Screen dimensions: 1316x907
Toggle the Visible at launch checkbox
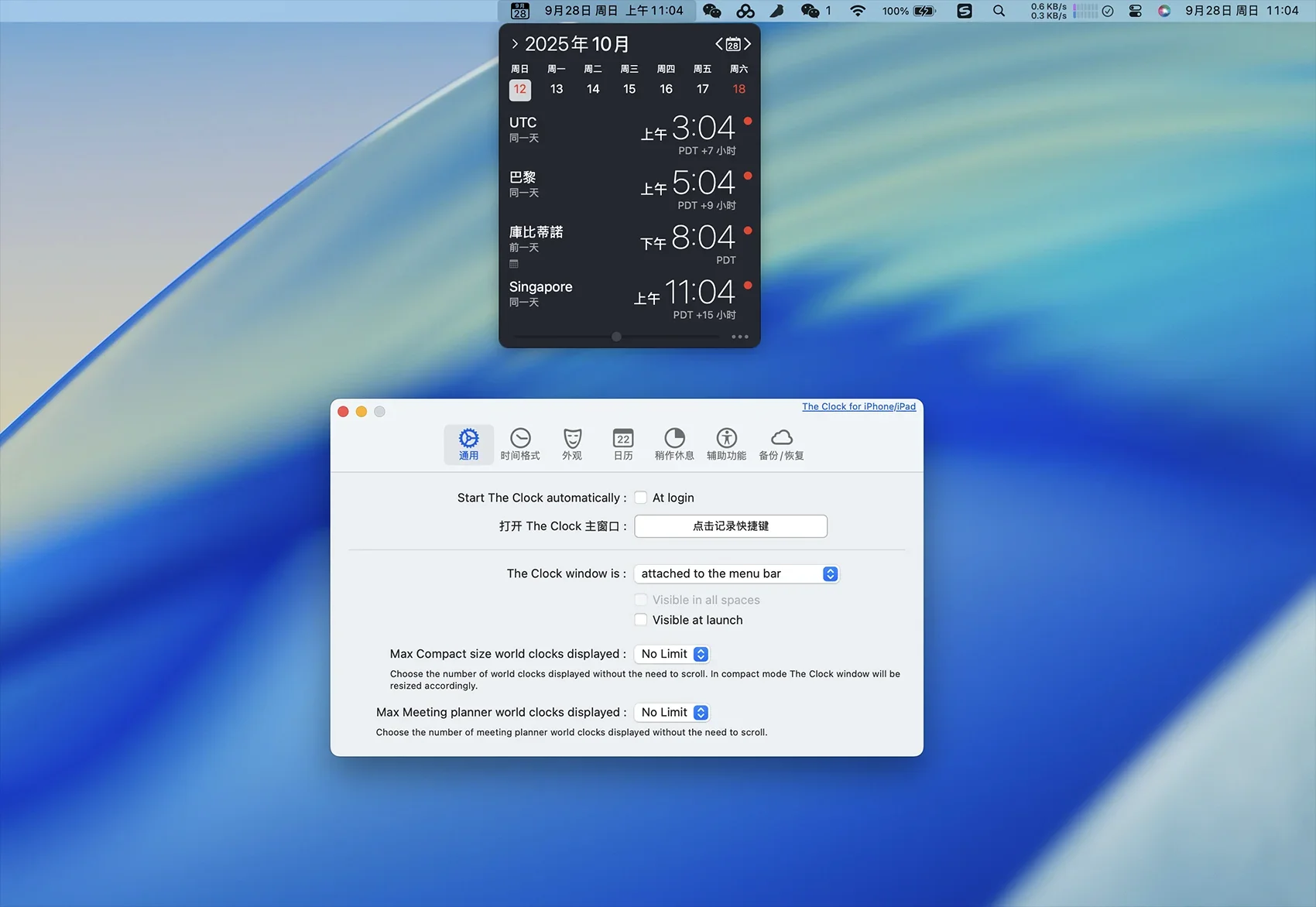point(641,620)
